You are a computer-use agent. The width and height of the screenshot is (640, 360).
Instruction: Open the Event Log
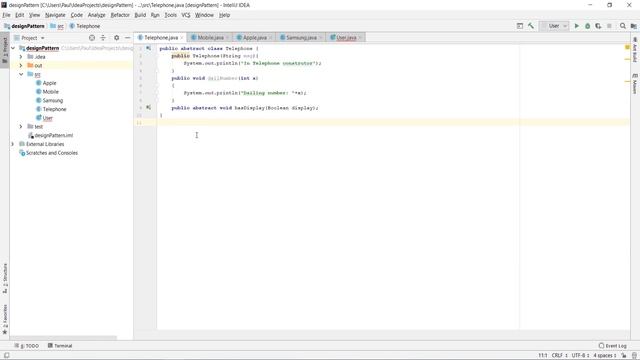(612, 346)
